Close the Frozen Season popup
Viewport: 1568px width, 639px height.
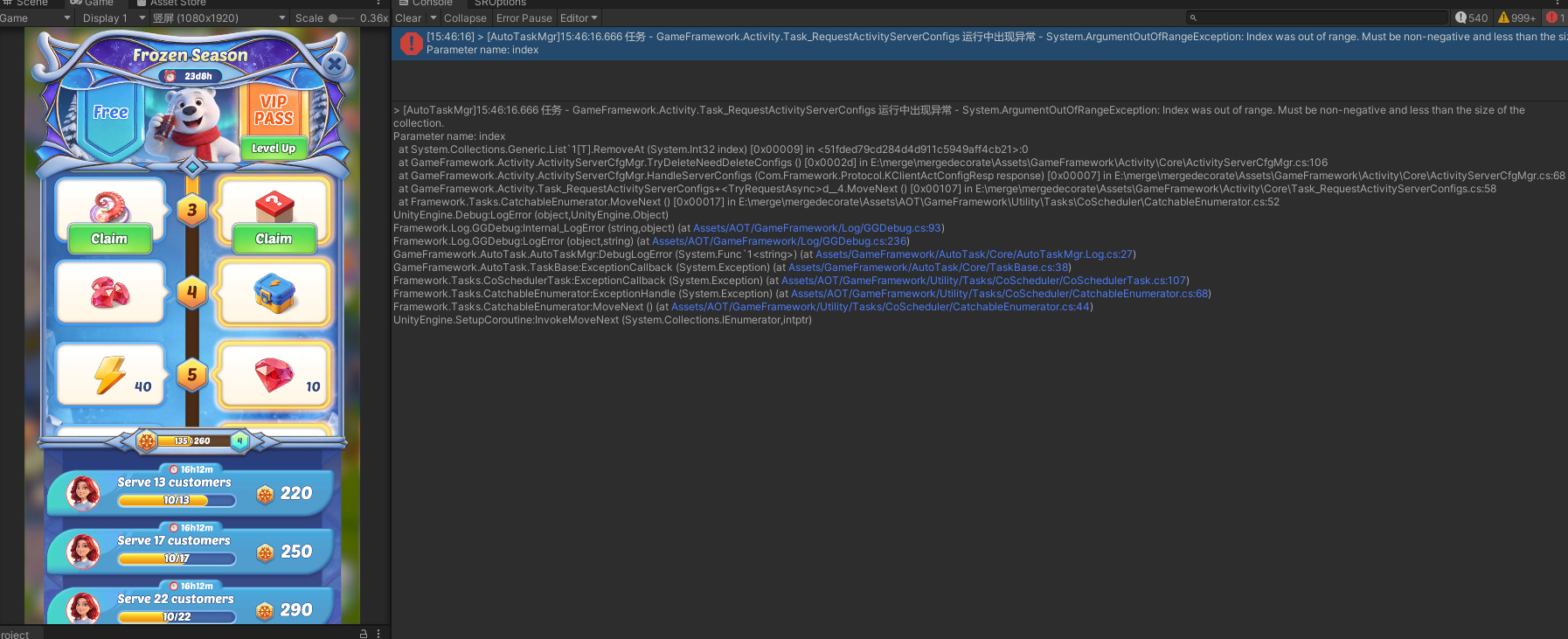point(334,64)
